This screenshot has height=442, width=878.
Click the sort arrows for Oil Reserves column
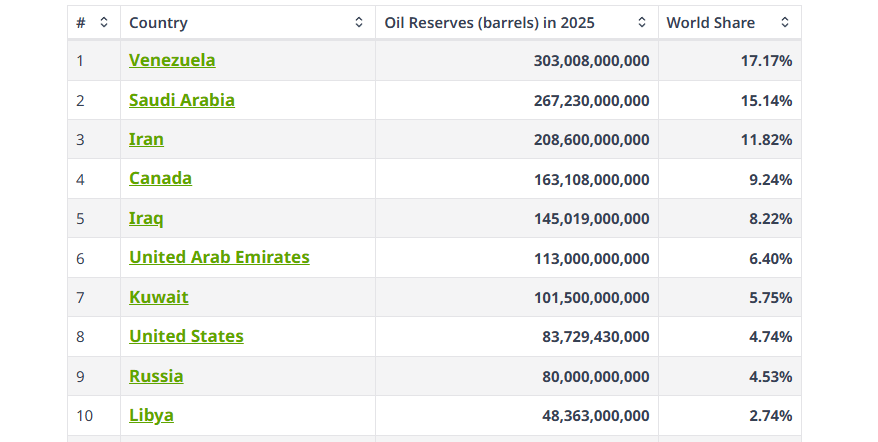[x=642, y=22]
